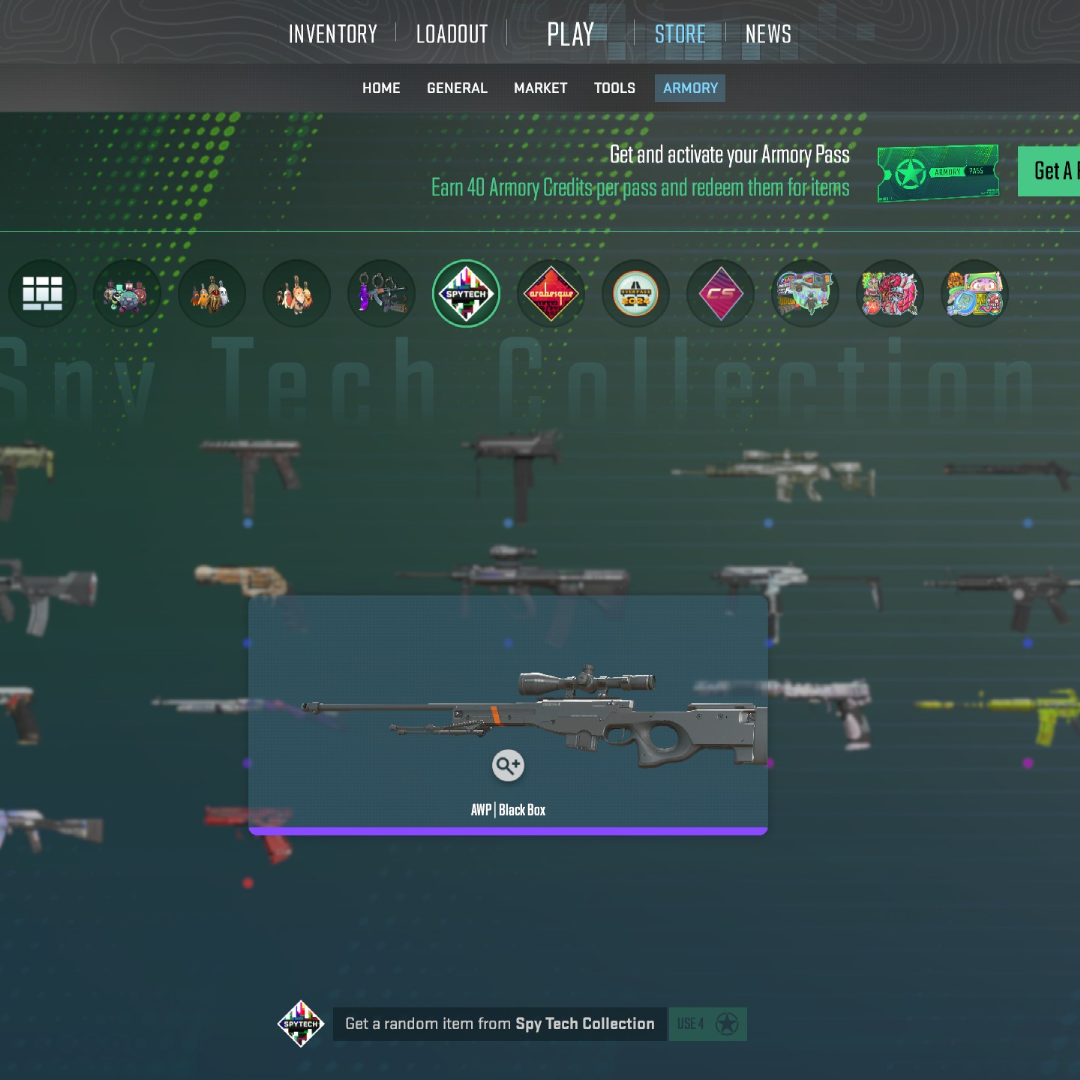Open the all-collections grid view icon
Image resolution: width=1080 pixels, height=1080 pixels.
click(42, 293)
